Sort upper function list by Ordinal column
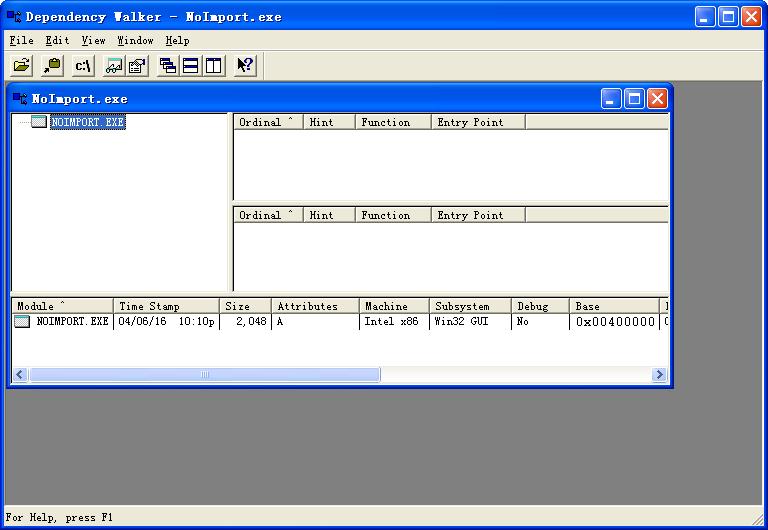 pyautogui.click(x=268, y=122)
